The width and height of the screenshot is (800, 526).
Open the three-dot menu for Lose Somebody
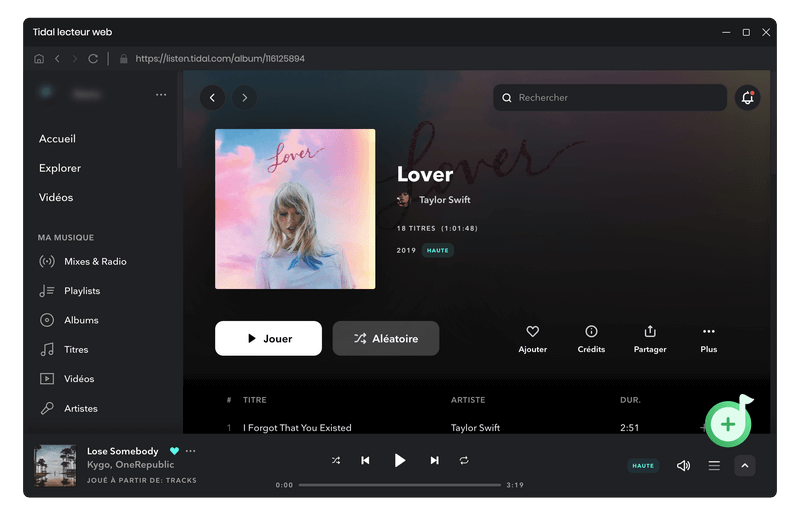(x=190, y=451)
